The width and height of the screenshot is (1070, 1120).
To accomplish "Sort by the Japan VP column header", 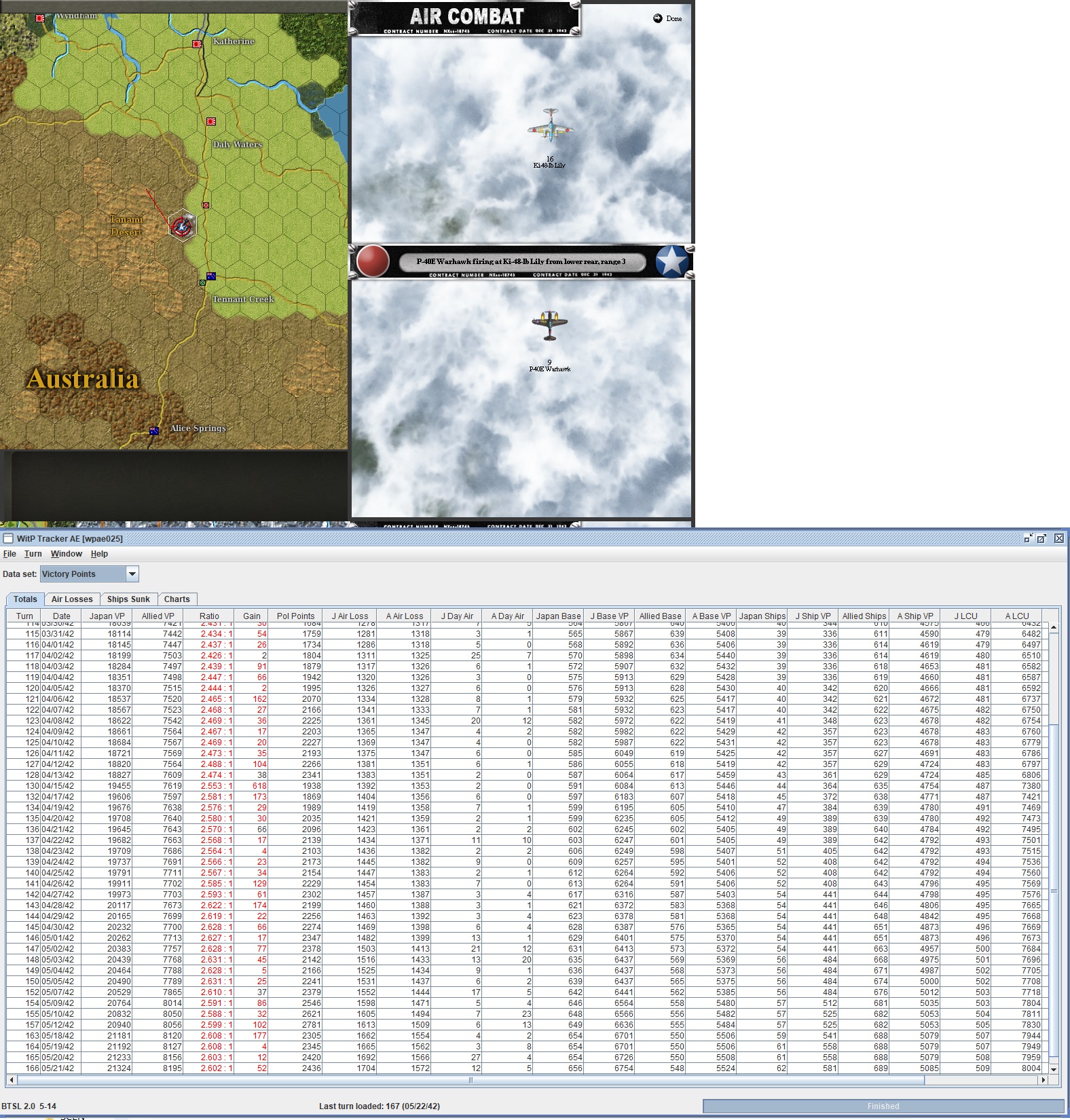I will coord(107,616).
